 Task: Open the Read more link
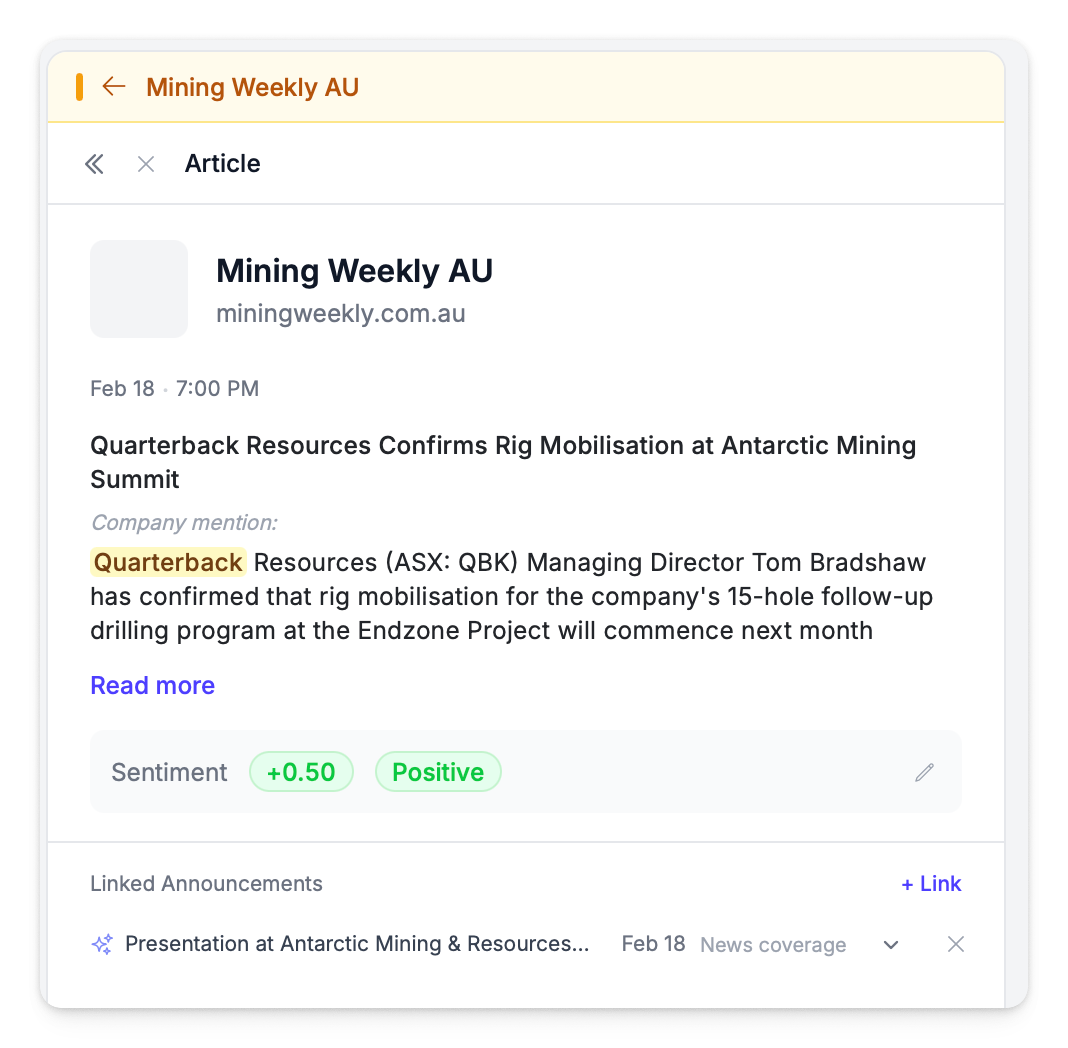(x=153, y=685)
